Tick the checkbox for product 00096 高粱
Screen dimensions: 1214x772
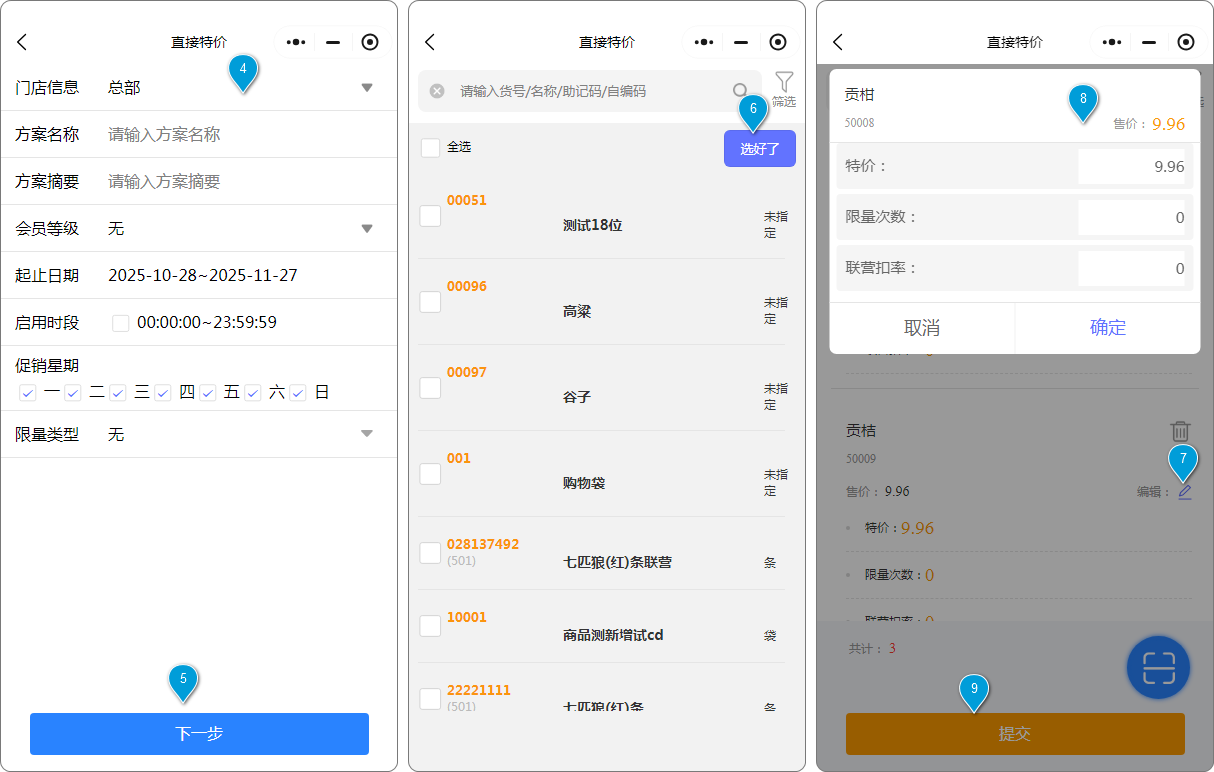click(x=430, y=302)
